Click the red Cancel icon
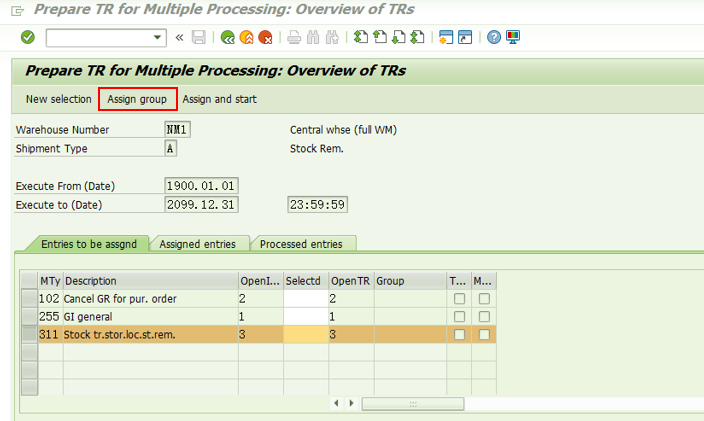 [265, 37]
